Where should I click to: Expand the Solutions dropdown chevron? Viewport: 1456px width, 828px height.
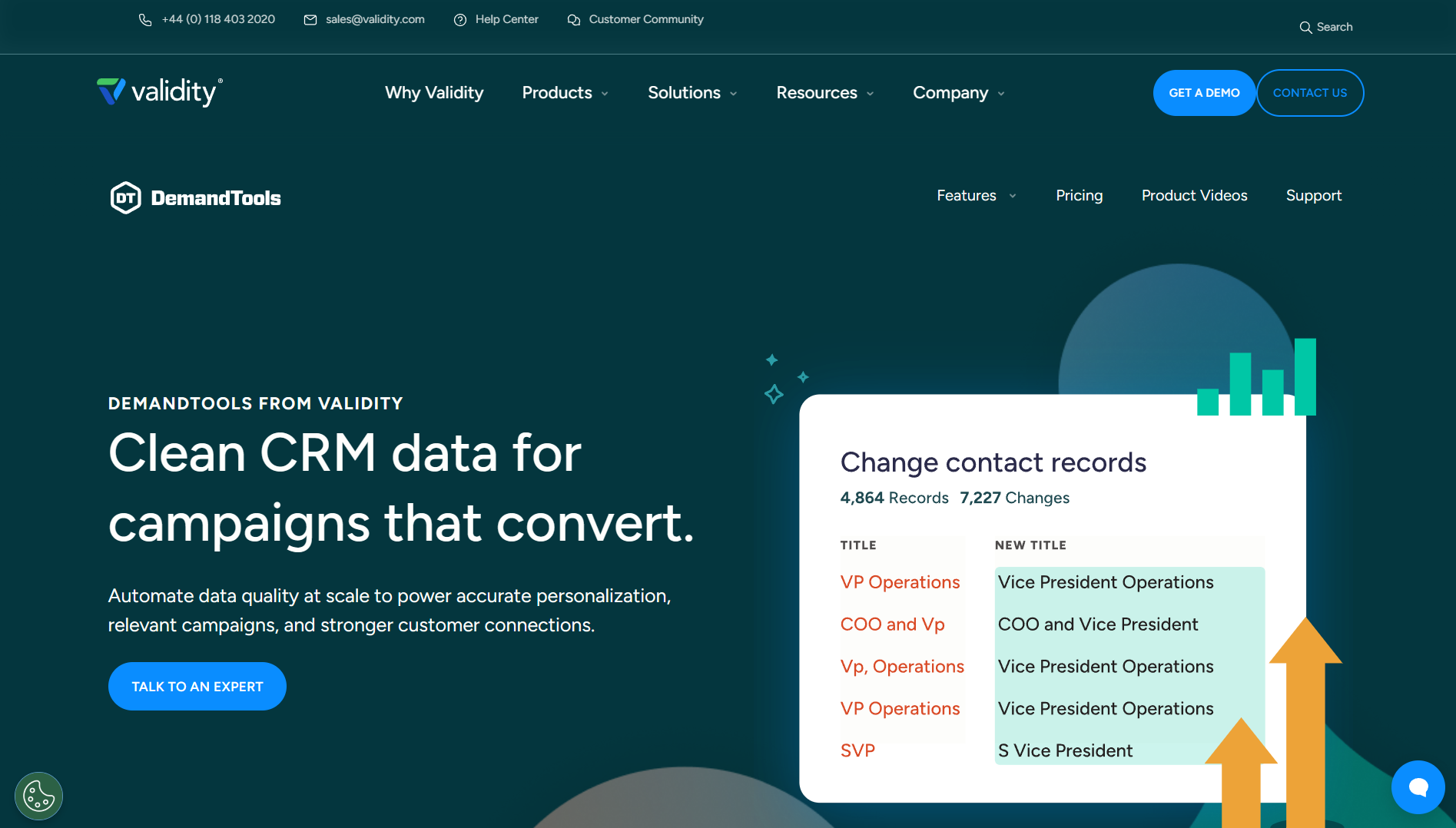click(x=734, y=94)
